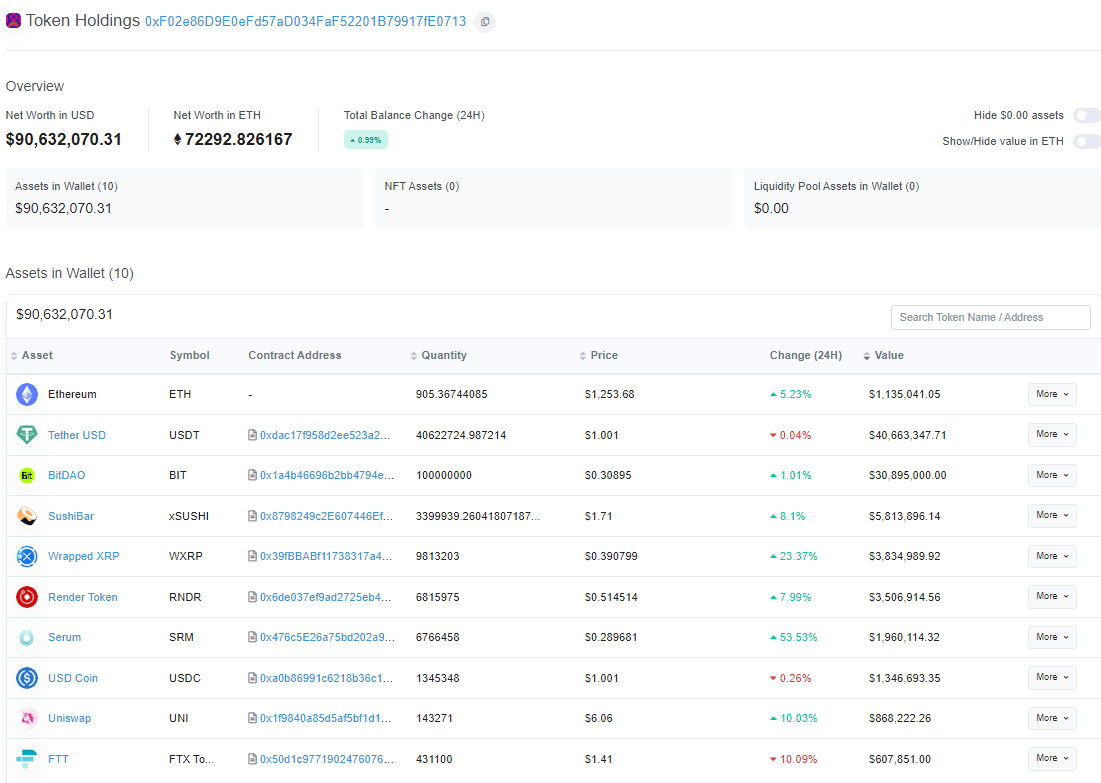Screen dimensions: 1101x783
Task: Click the Search Token Name / Address field
Action: point(990,317)
